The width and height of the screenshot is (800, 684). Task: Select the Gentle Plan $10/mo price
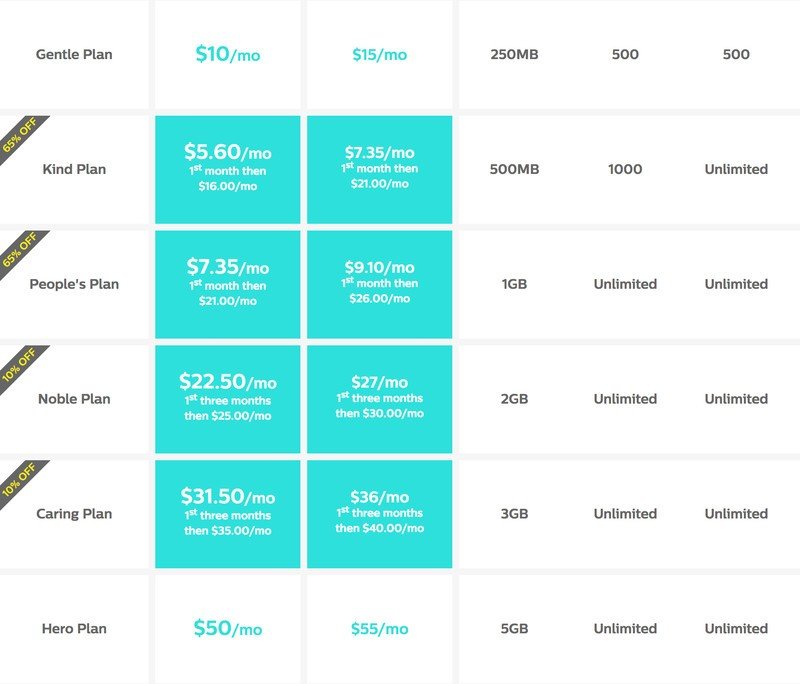click(x=227, y=54)
